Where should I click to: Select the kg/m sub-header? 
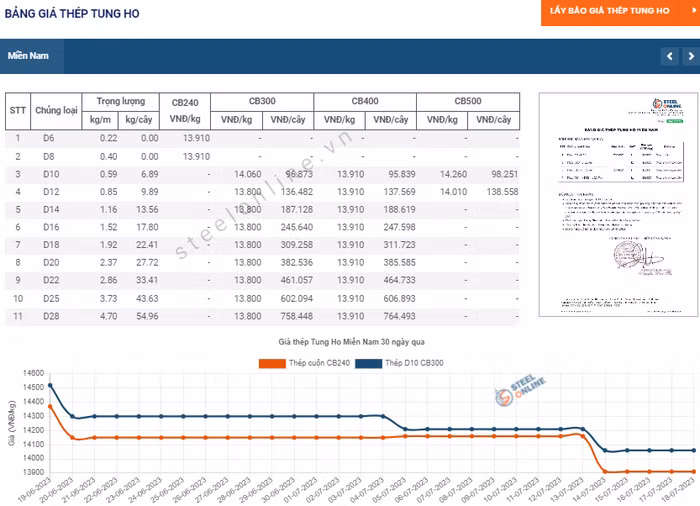100,120
